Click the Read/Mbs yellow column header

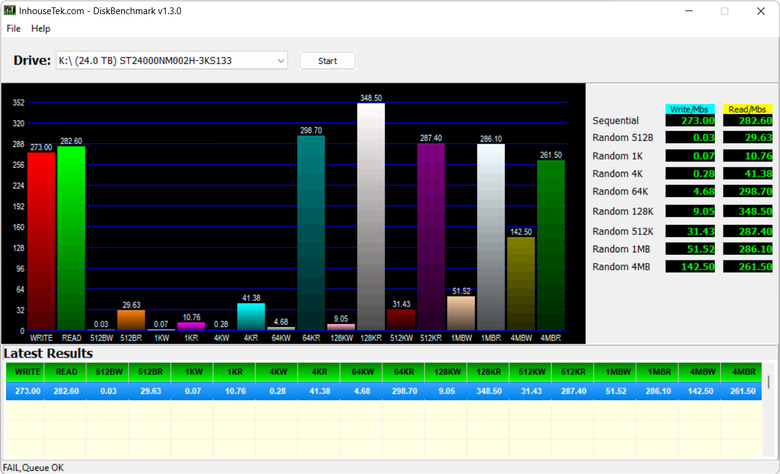pos(747,109)
